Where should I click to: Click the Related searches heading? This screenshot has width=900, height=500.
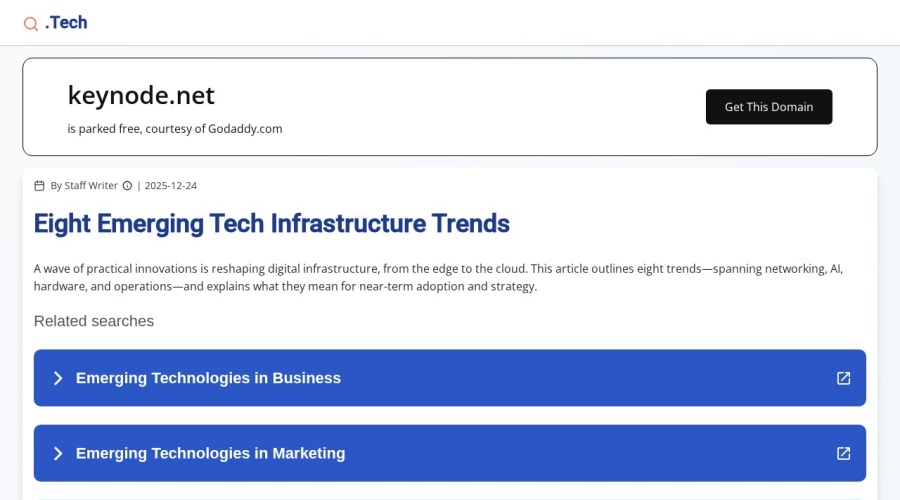click(94, 321)
